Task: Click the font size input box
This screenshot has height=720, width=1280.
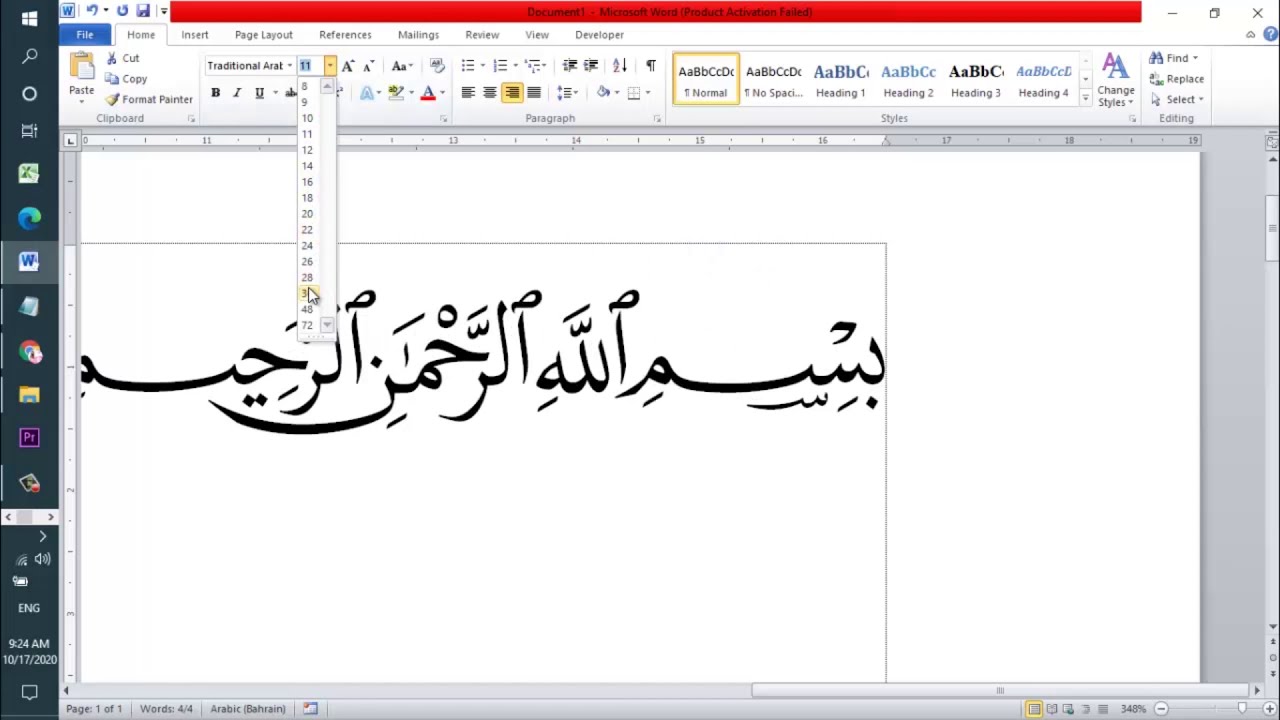Action: click(x=310, y=66)
